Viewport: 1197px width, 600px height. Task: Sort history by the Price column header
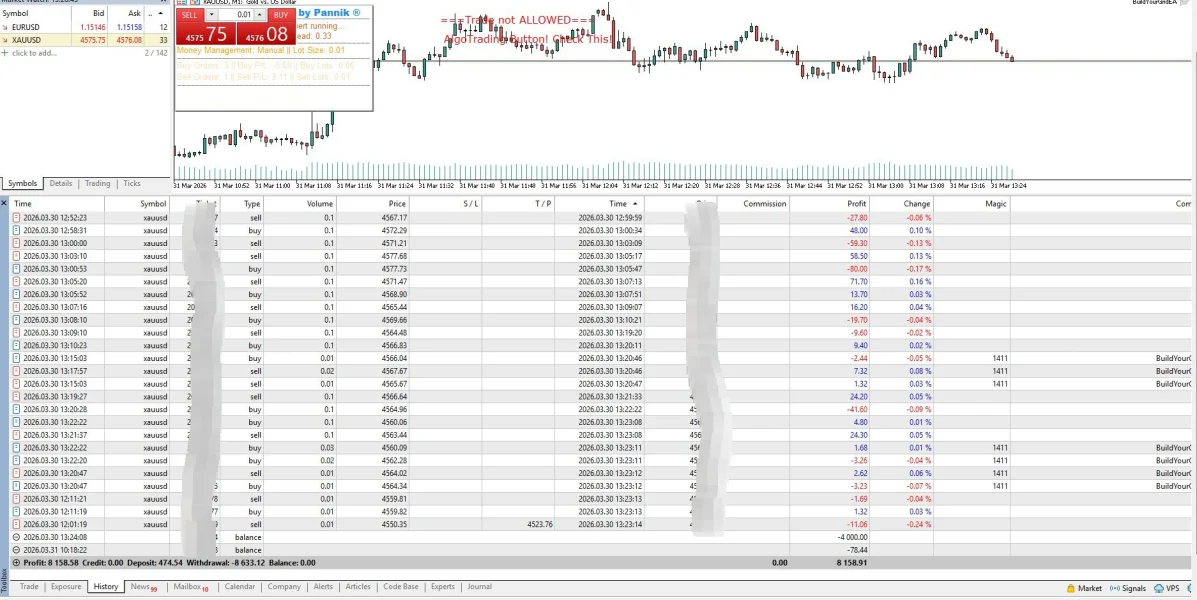(373, 204)
